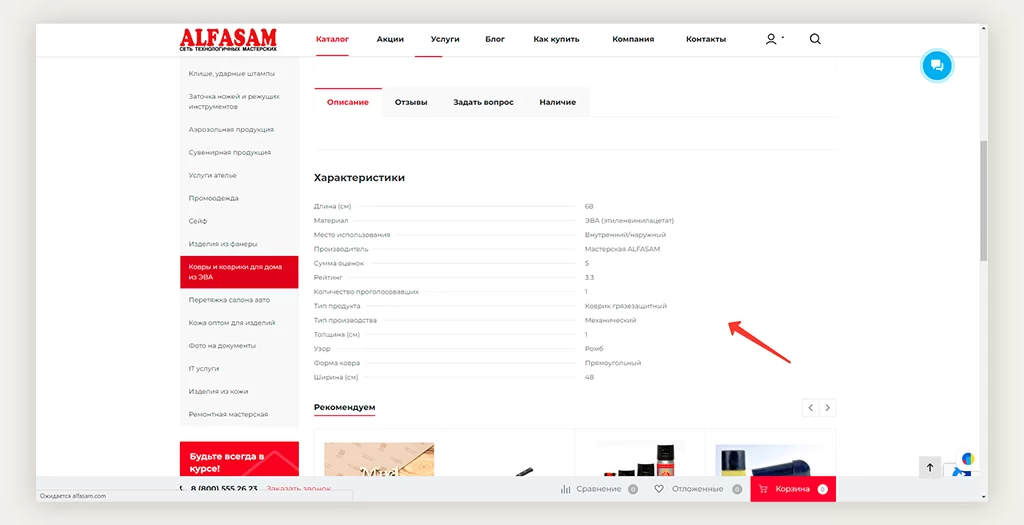Click the ALFASAM logo
This screenshot has height=525, width=1024.
pyautogui.click(x=228, y=39)
